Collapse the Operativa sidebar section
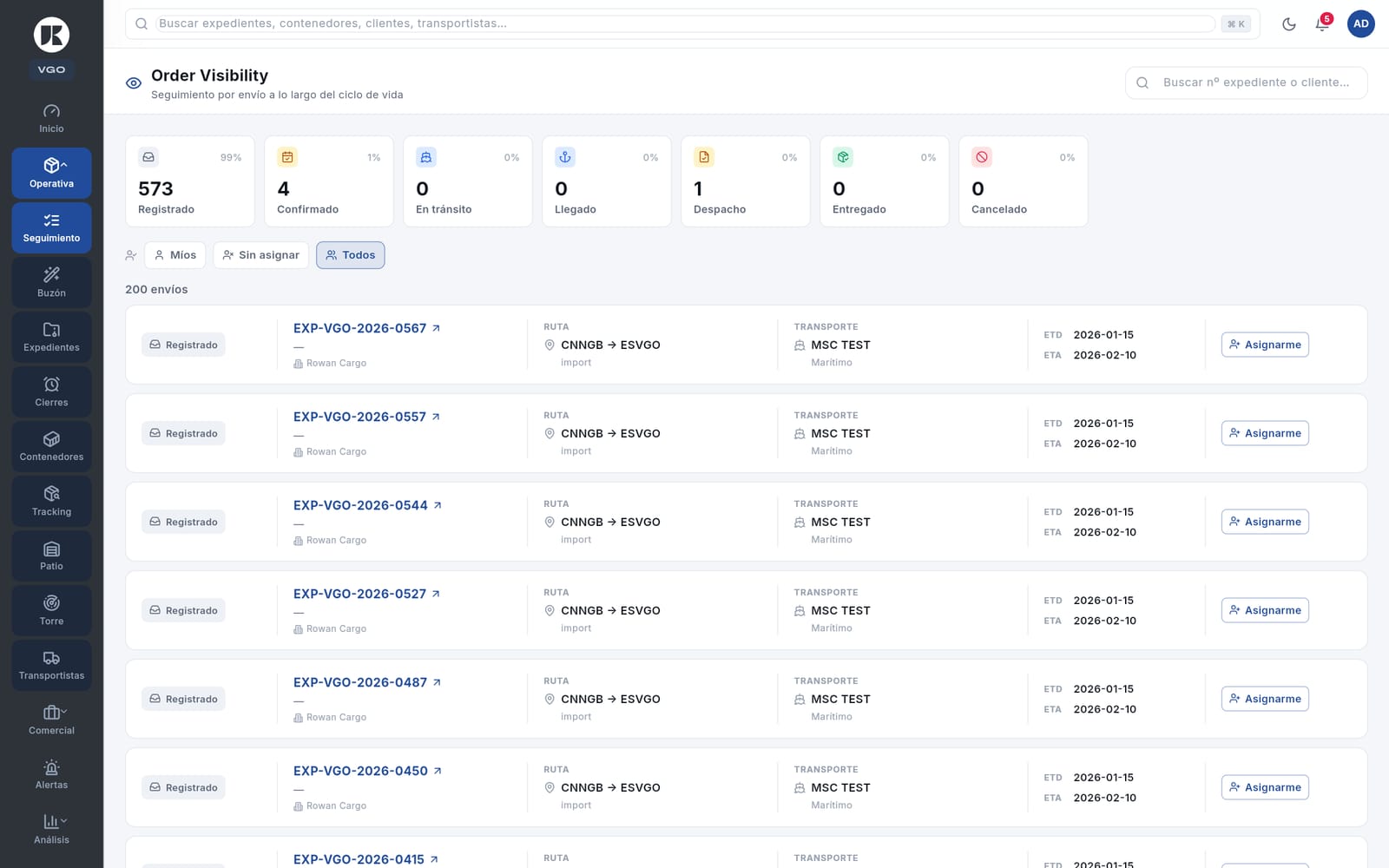The width and height of the screenshot is (1389, 868). pos(51,174)
